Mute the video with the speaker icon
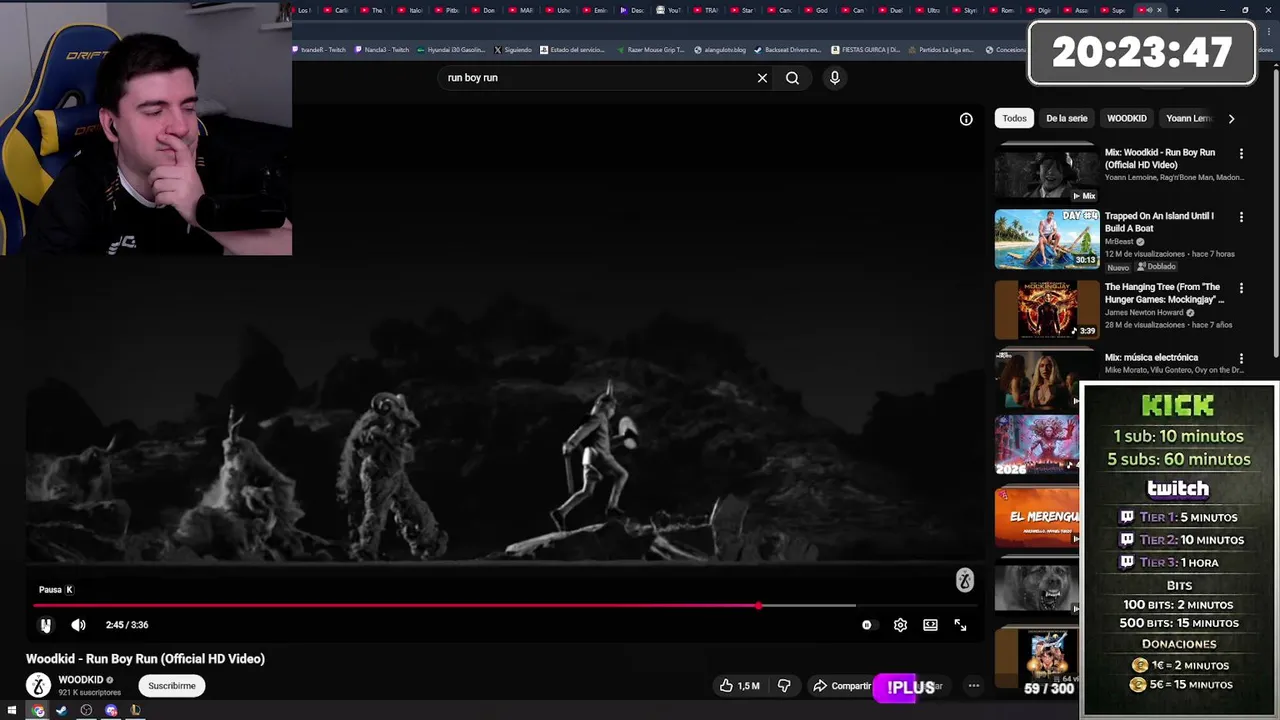This screenshot has height=720, width=1280. 79,625
